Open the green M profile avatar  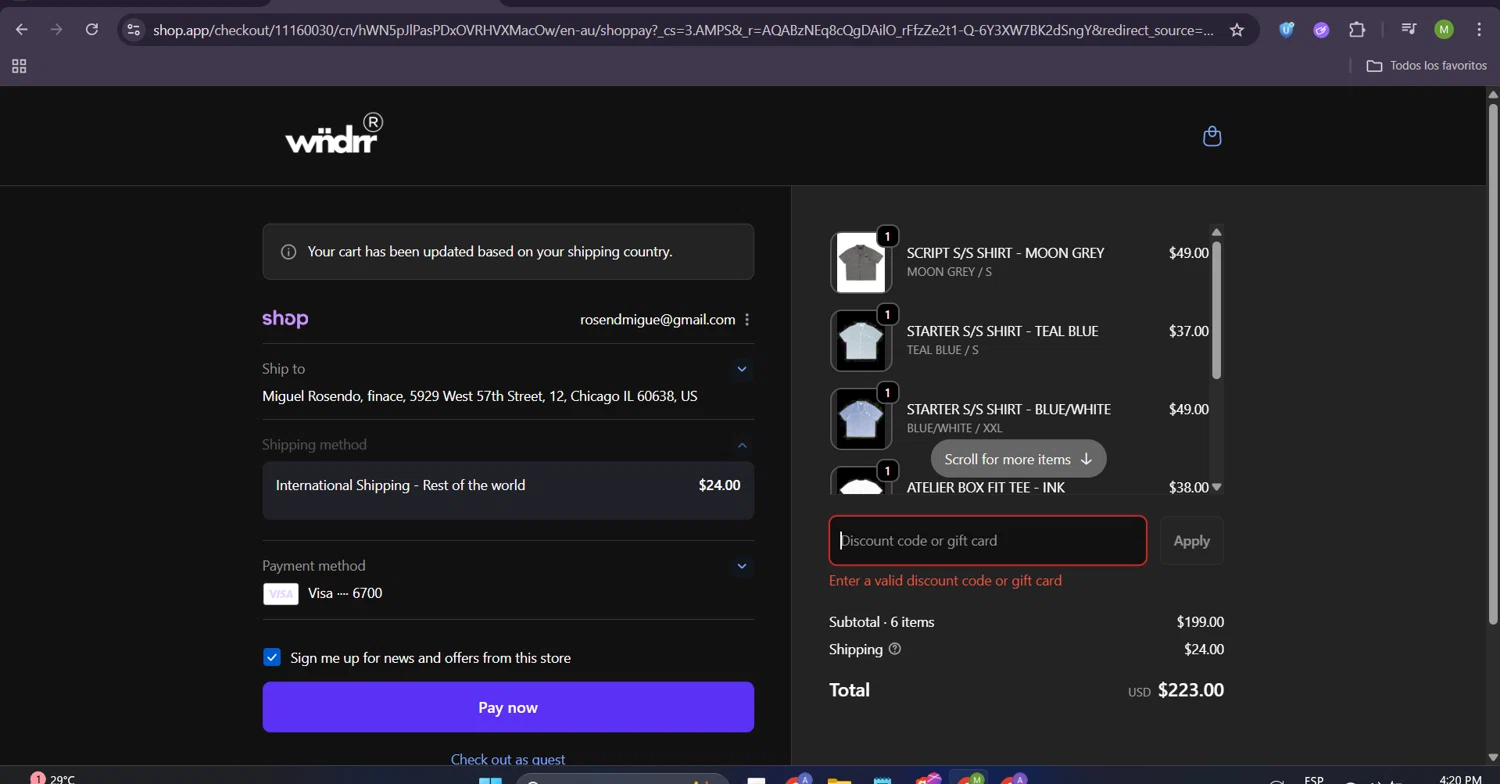point(1444,30)
